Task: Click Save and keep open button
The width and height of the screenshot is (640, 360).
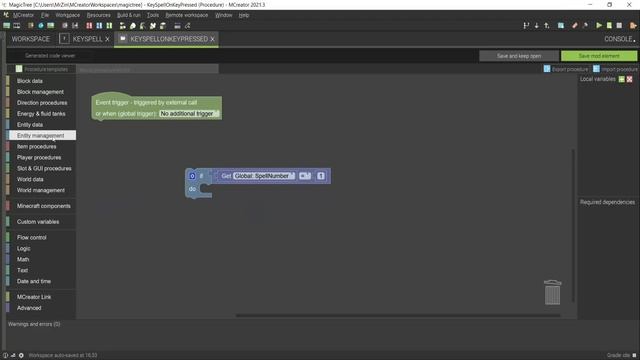Action: coord(519,56)
